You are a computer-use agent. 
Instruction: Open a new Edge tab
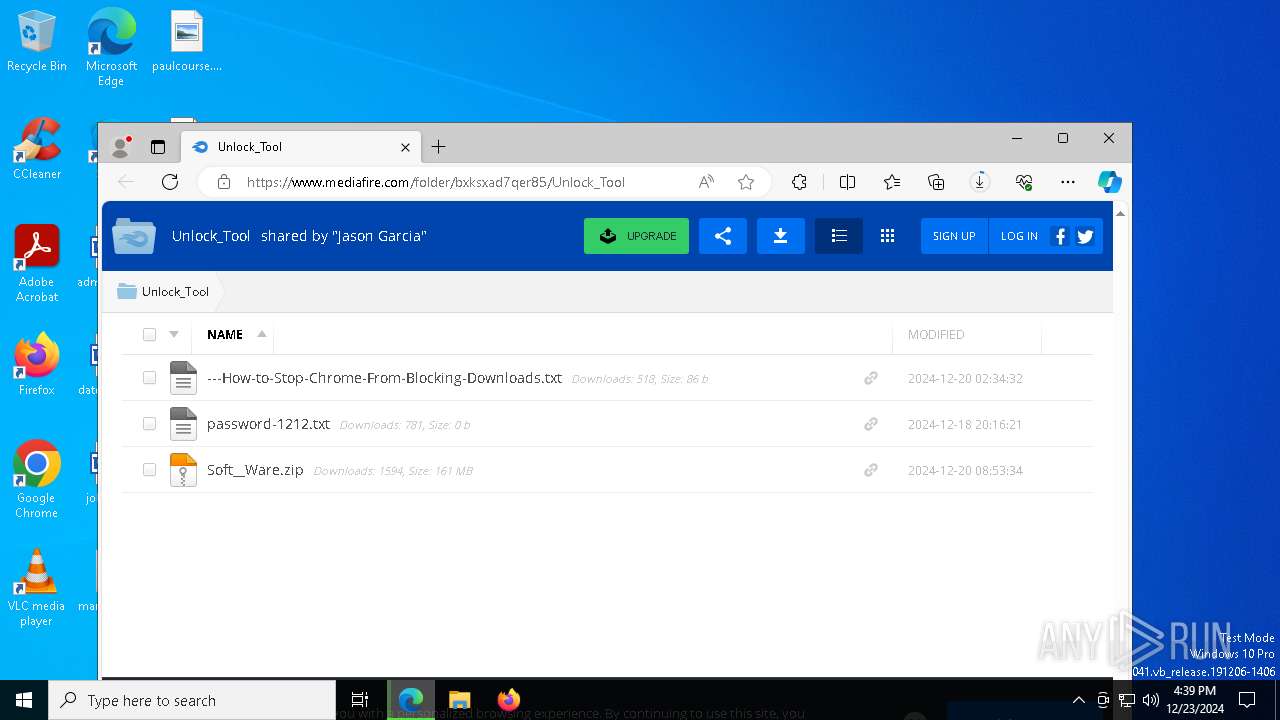(x=438, y=147)
